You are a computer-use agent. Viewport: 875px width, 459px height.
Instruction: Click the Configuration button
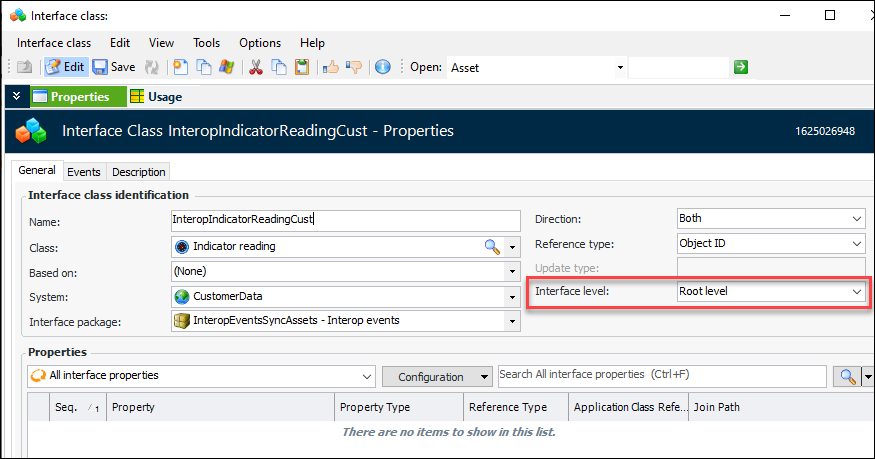(438, 377)
